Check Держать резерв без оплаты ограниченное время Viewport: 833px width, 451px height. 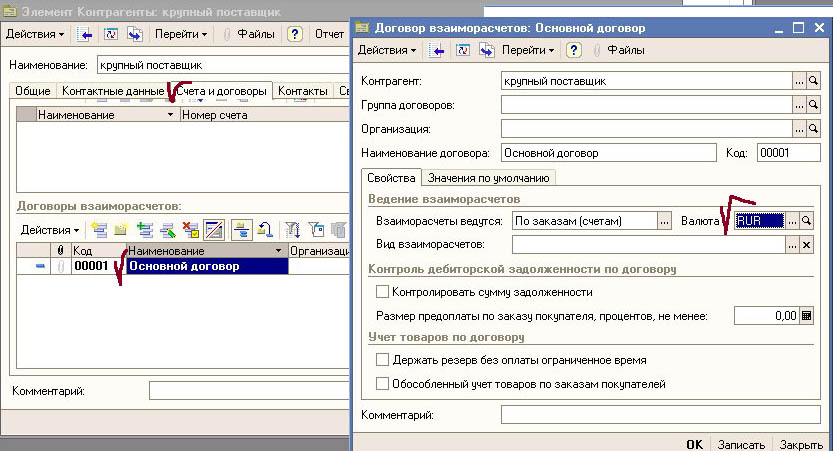coord(381,360)
